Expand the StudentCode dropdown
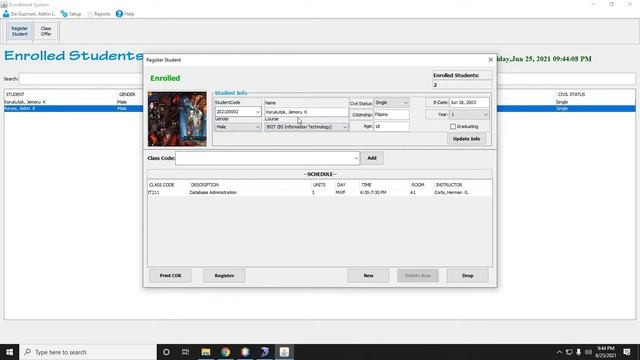This screenshot has height=360, width=640. click(x=258, y=112)
